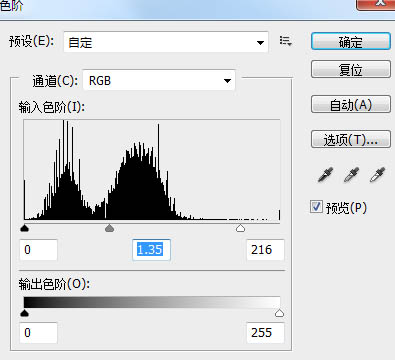This screenshot has height=360, width=395.
Task: Open 选项(T)... options dialog
Action: pyautogui.click(x=351, y=139)
